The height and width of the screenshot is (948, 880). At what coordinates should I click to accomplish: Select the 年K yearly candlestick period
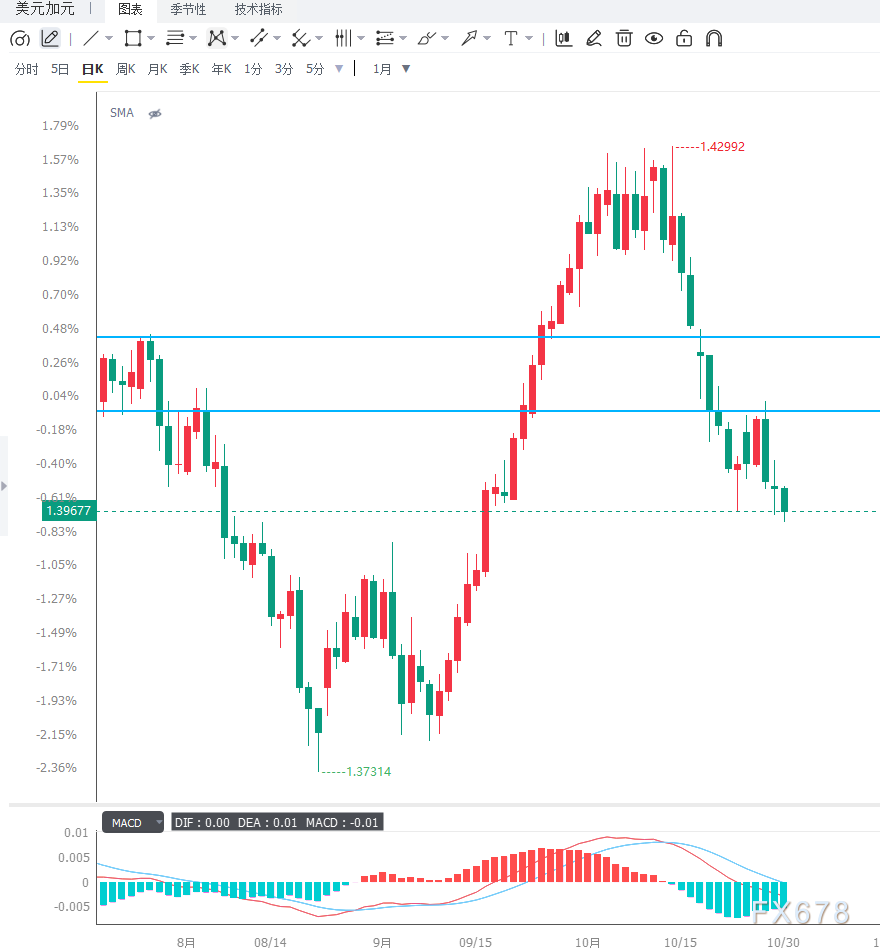(221, 70)
